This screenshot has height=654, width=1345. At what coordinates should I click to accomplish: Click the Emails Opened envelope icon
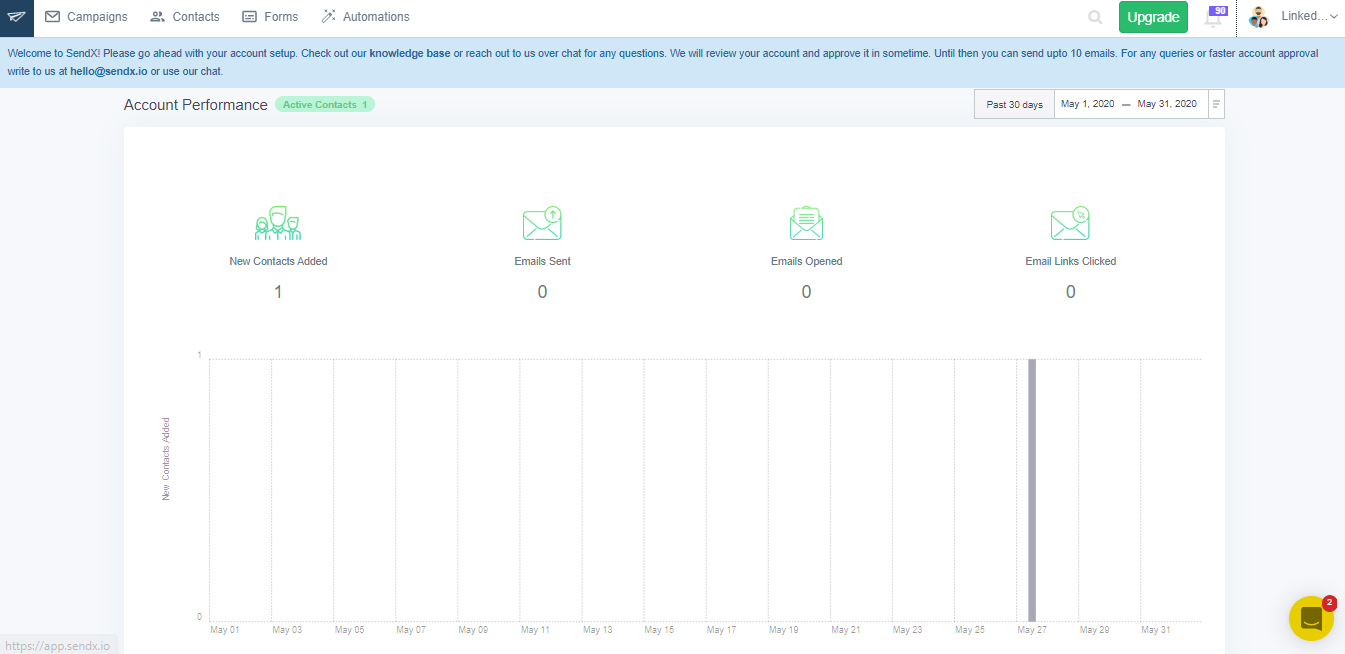806,223
